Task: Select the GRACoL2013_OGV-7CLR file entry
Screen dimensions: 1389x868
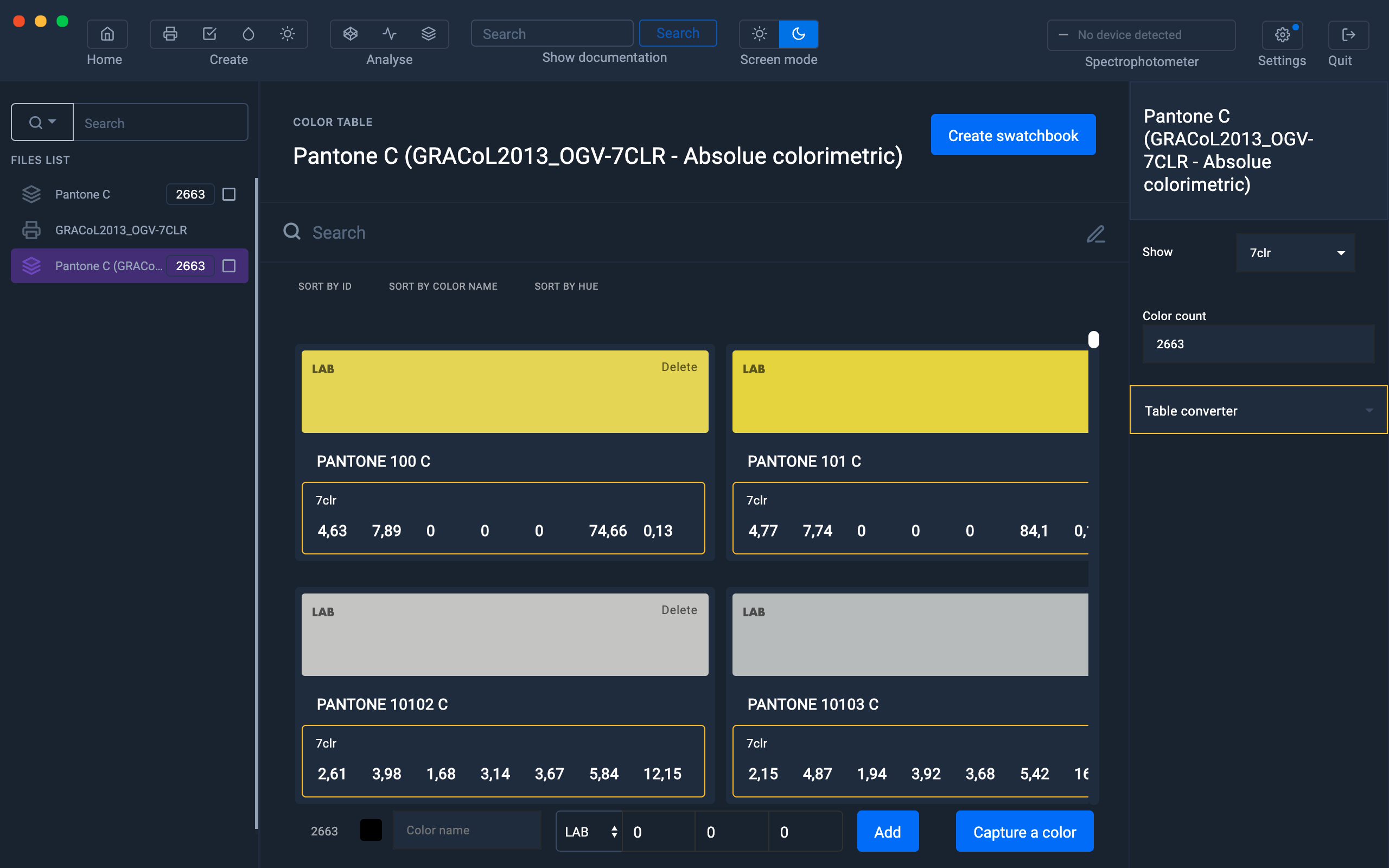Action: click(x=130, y=230)
